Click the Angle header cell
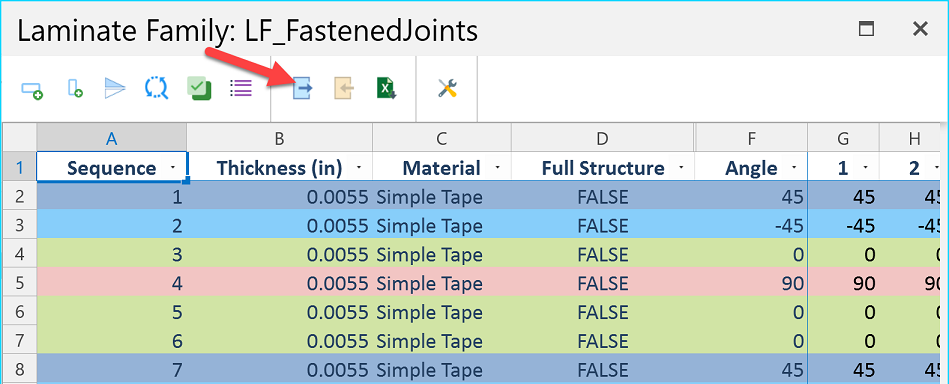The height and width of the screenshot is (384, 949). [751, 167]
